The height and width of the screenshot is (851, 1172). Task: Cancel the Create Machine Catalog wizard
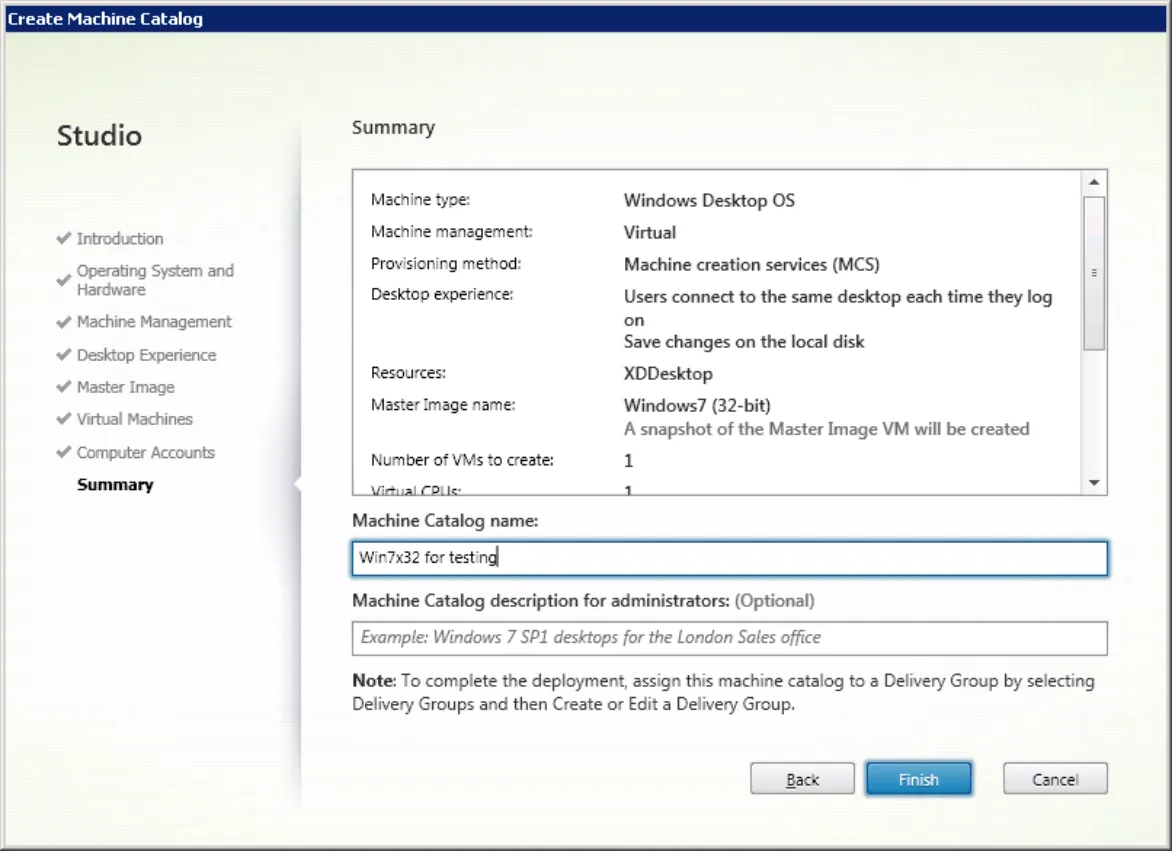click(x=1055, y=779)
